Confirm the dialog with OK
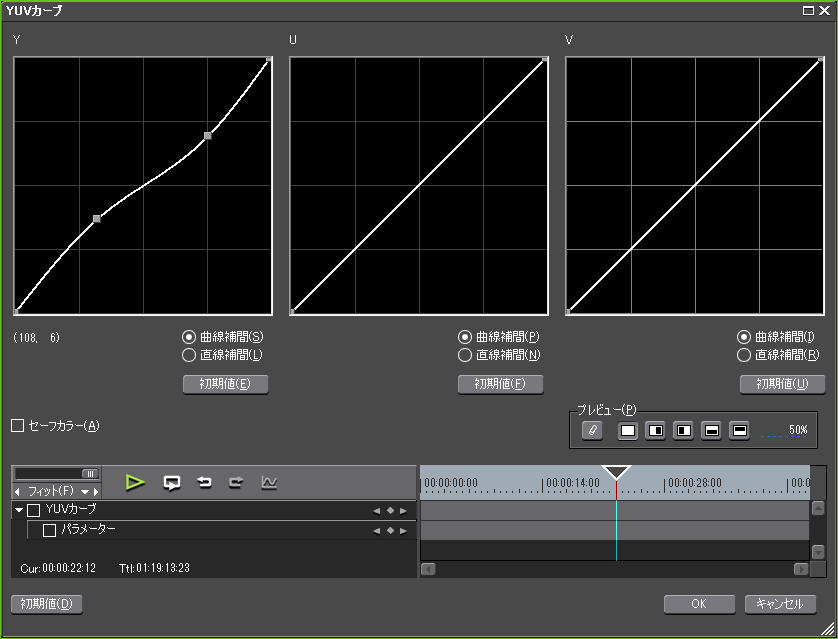The height and width of the screenshot is (639, 838). (699, 604)
